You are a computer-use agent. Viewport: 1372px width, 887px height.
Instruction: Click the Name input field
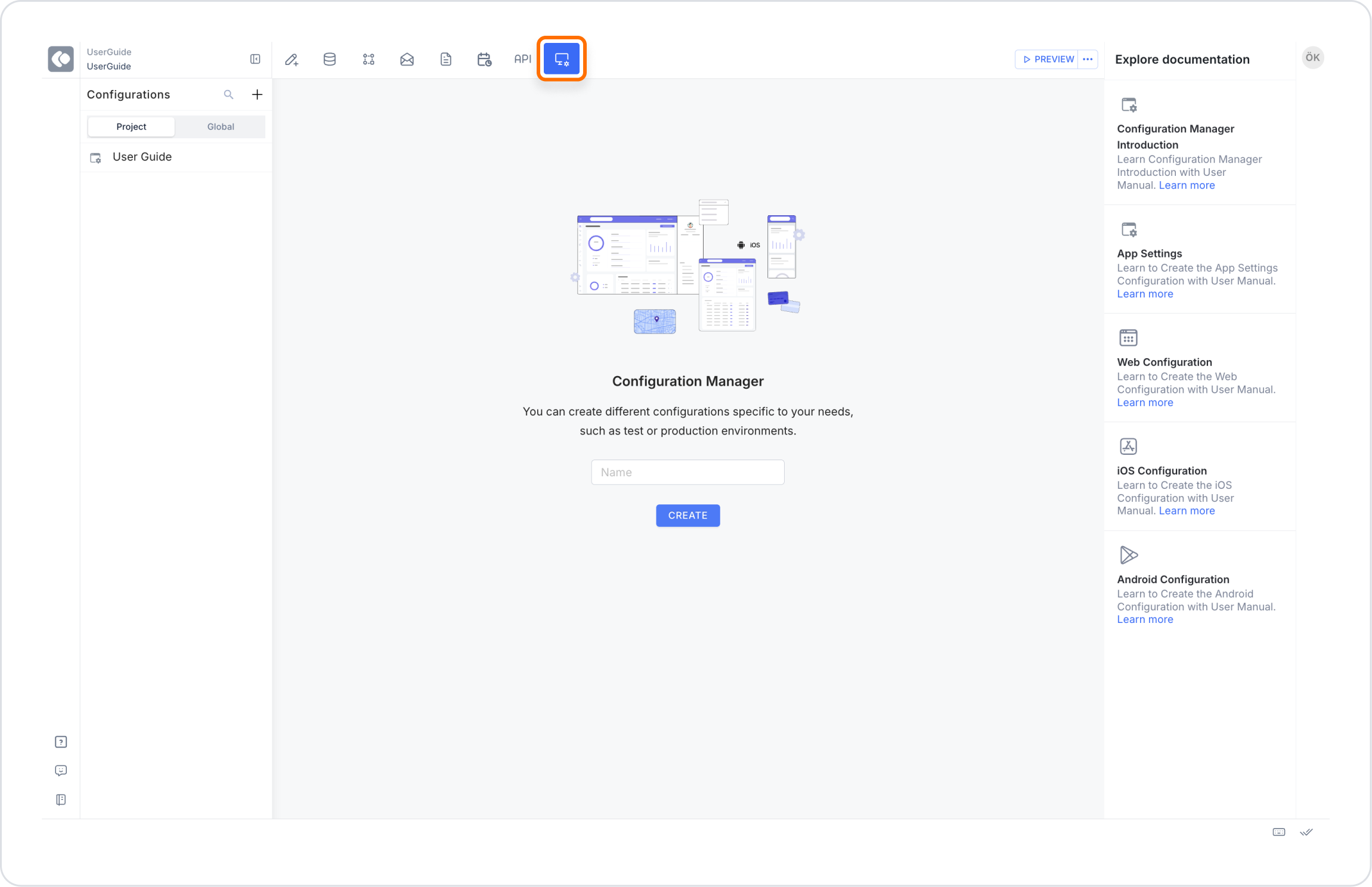[x=687, y=472]
